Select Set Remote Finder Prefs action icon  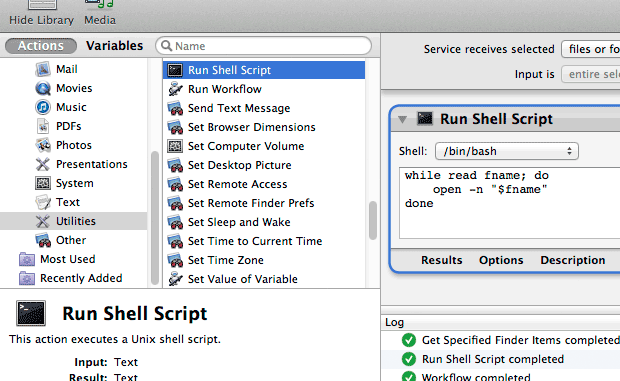(175, 203)
